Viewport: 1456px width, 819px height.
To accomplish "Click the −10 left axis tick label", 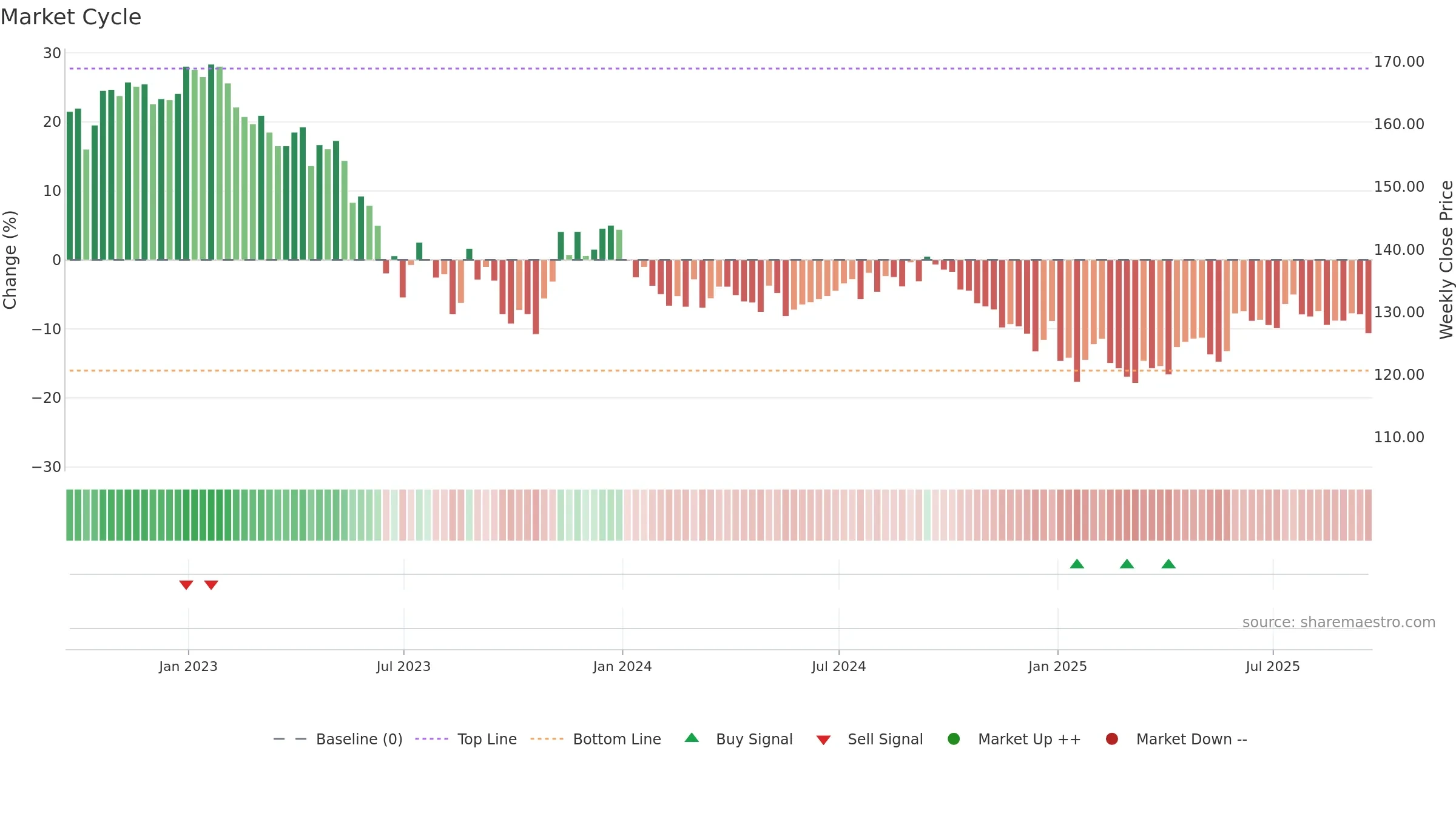I will point(47,329).
